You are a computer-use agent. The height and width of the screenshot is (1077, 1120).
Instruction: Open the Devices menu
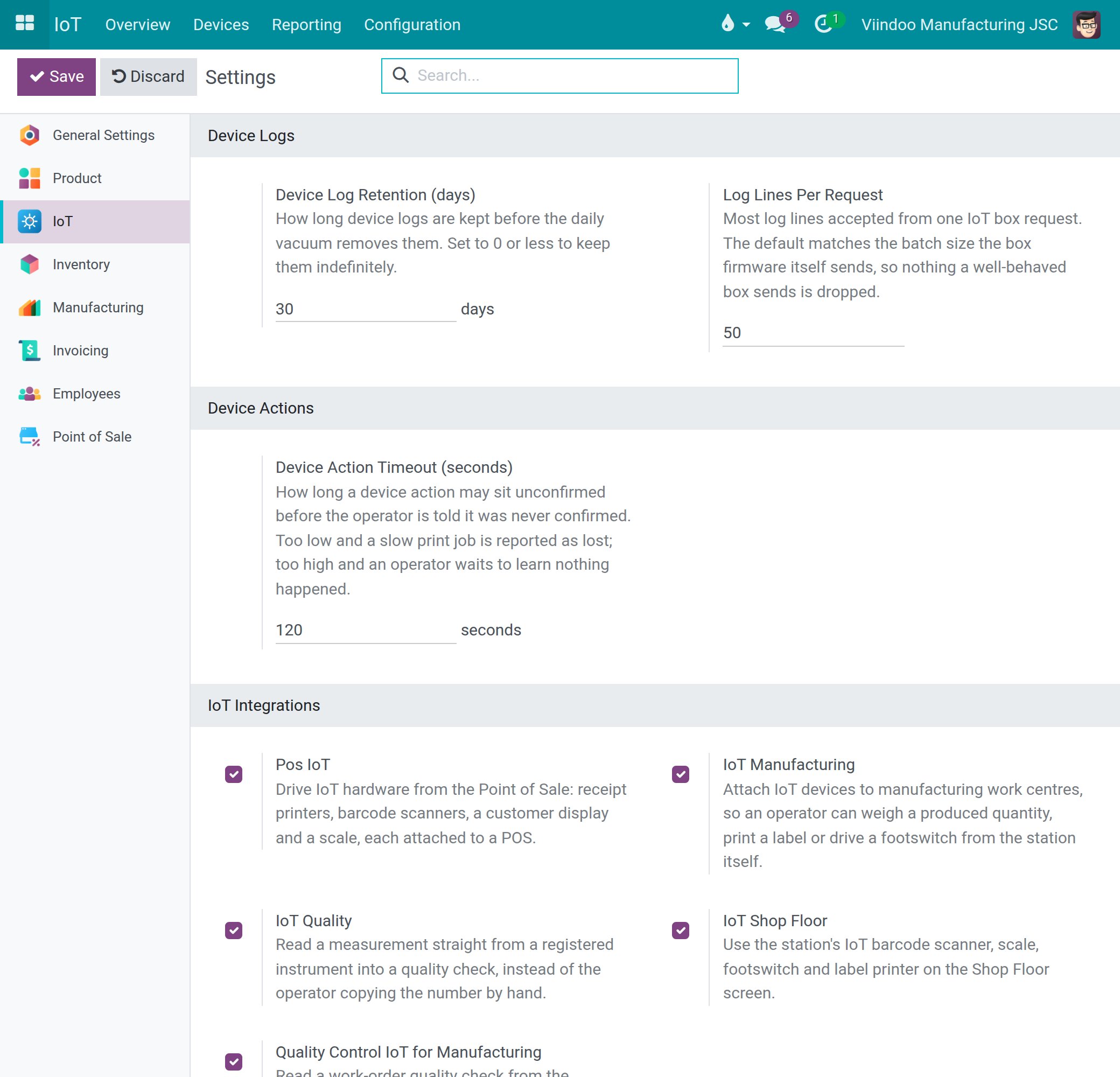pos(221,25)
